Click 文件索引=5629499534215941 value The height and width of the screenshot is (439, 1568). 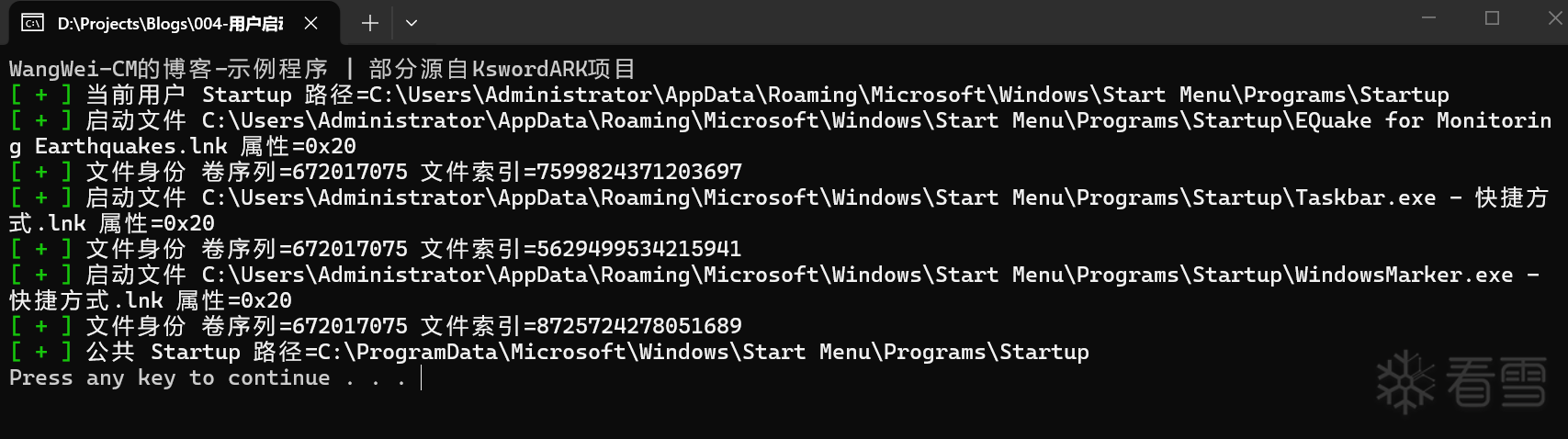(x=581, y=249)
